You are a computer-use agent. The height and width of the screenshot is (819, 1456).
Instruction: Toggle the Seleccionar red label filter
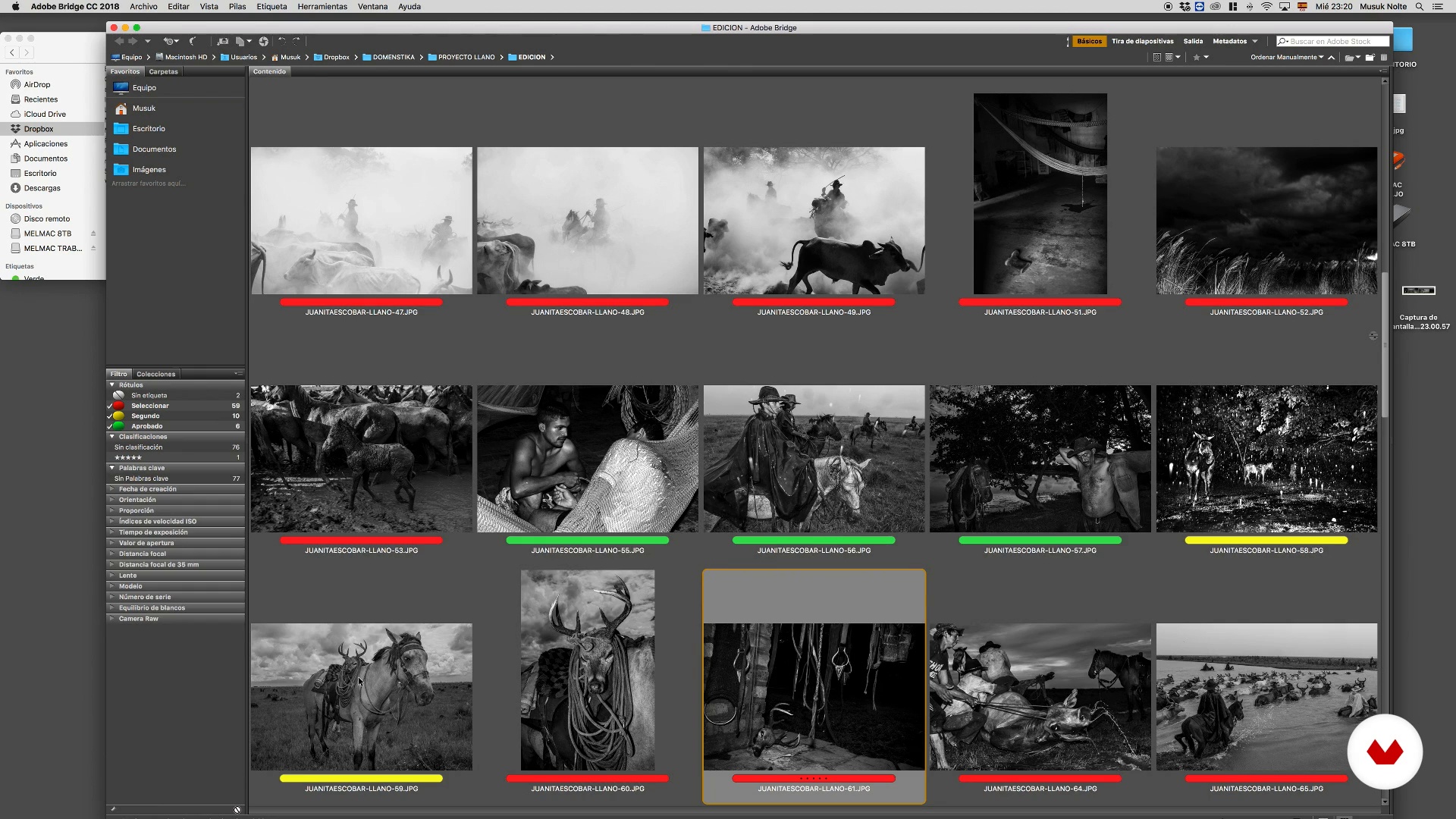pos(149,406)
